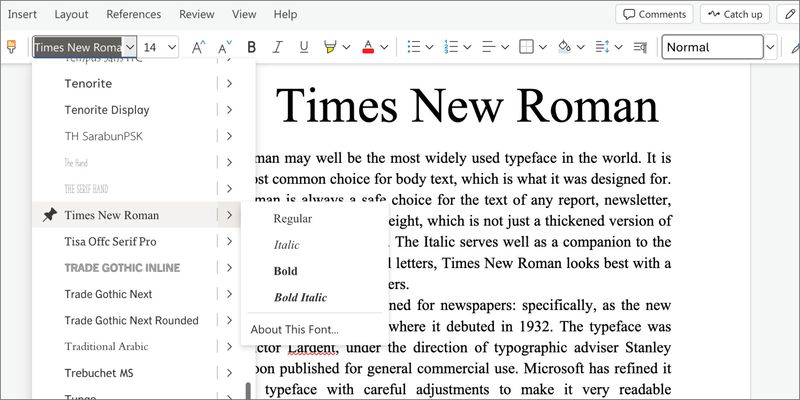This screenshot has height=400, width=800.
Task: Select Trade Gothic Next Rounded font
Action: [x=131, y=320]
